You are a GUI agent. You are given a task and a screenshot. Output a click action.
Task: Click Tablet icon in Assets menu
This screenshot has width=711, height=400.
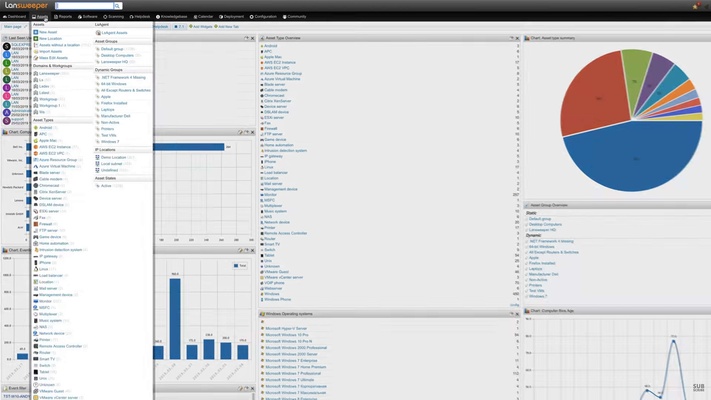pyautogui.click(x=36, y=372)
